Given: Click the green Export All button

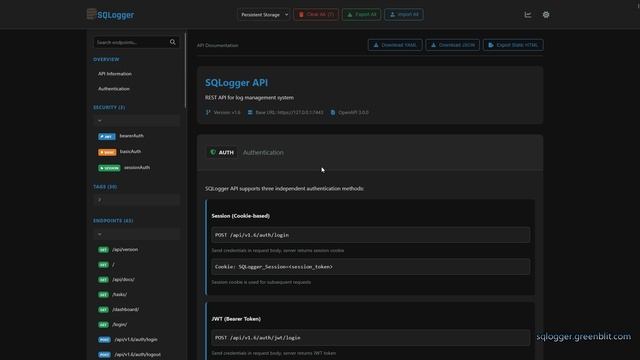Looking at the screenshot, I should pyautogui.click(x=361, y=15).
